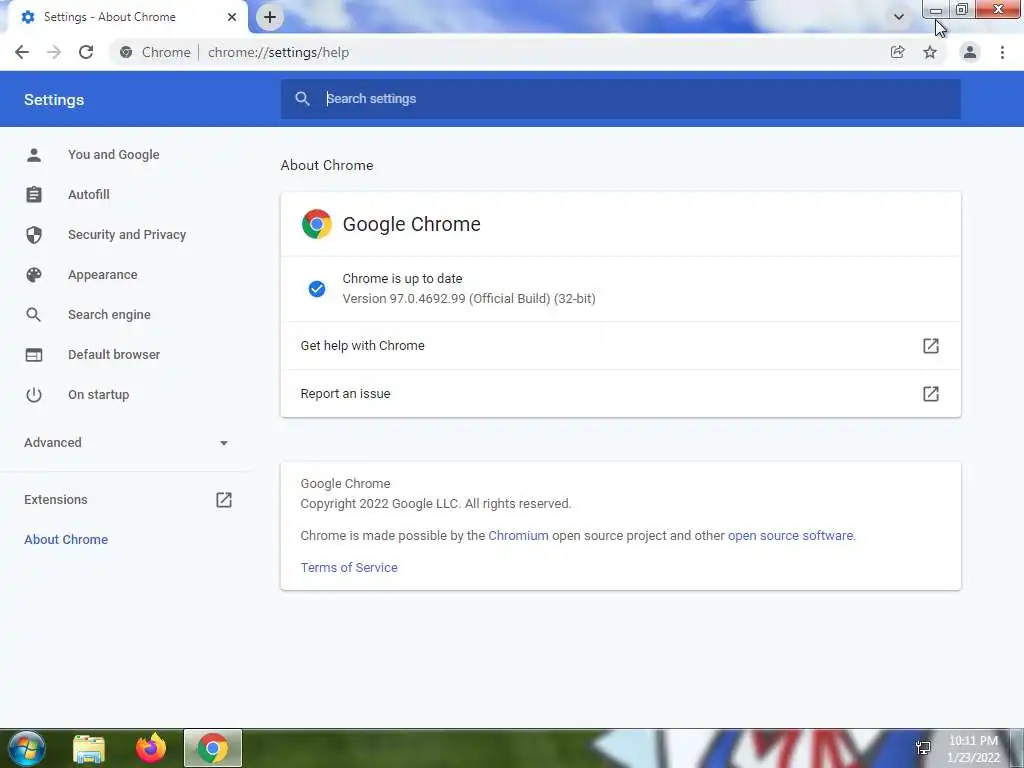The height and width of the screenshot is (768, 1024).
Task: Reload the settings page
Action: pos(86,52)
